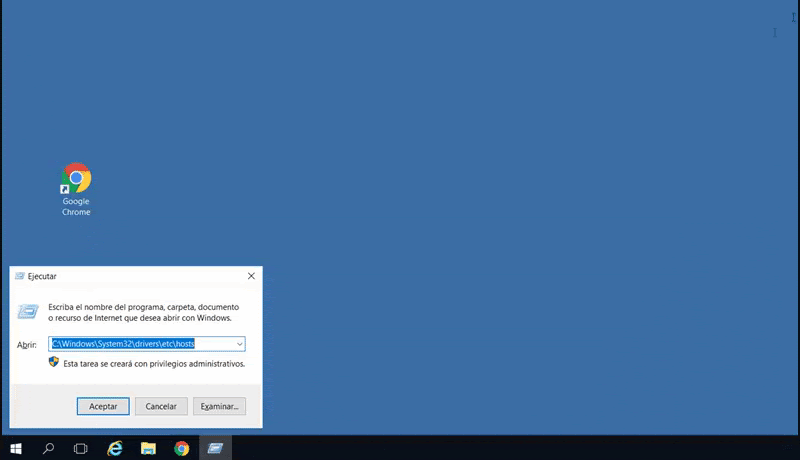Open File Explorer from the taskbar
The image size is (800, 460).
[x=148, y=448]
